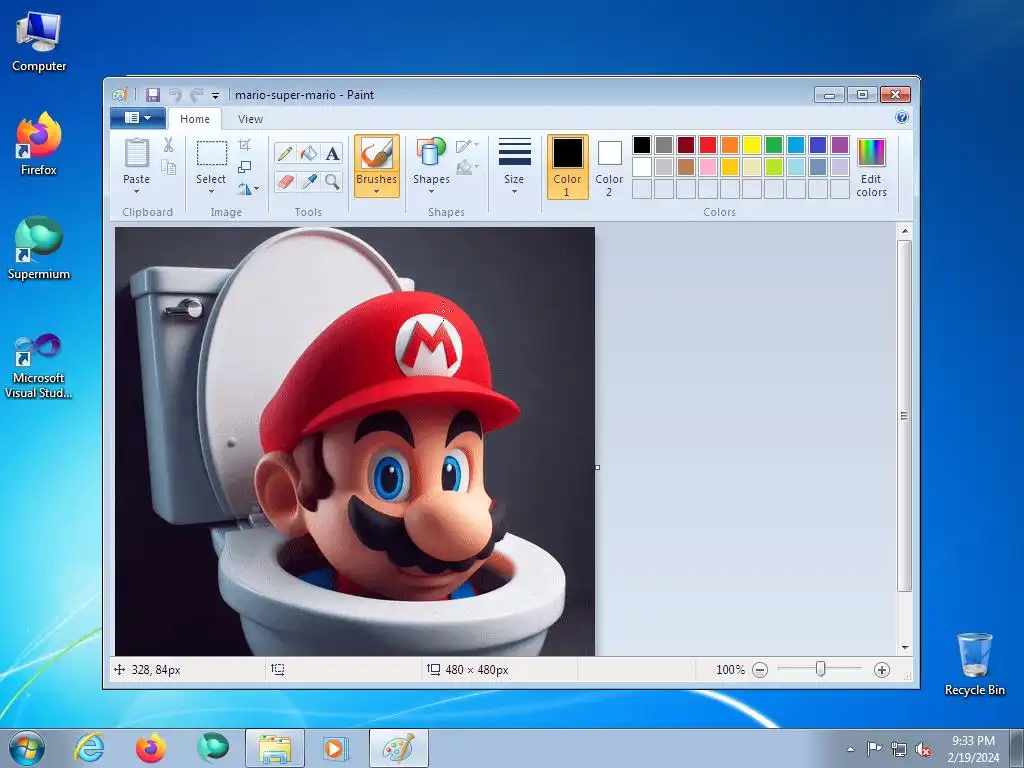Viewport: 1024px width, 768px height.
Task: Open Firefox desktop shortcut
Action: tap(39, 144)
